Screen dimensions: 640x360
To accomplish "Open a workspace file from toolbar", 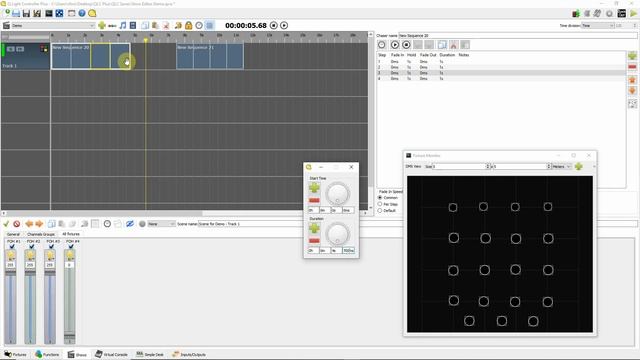I will pos(16,13).
